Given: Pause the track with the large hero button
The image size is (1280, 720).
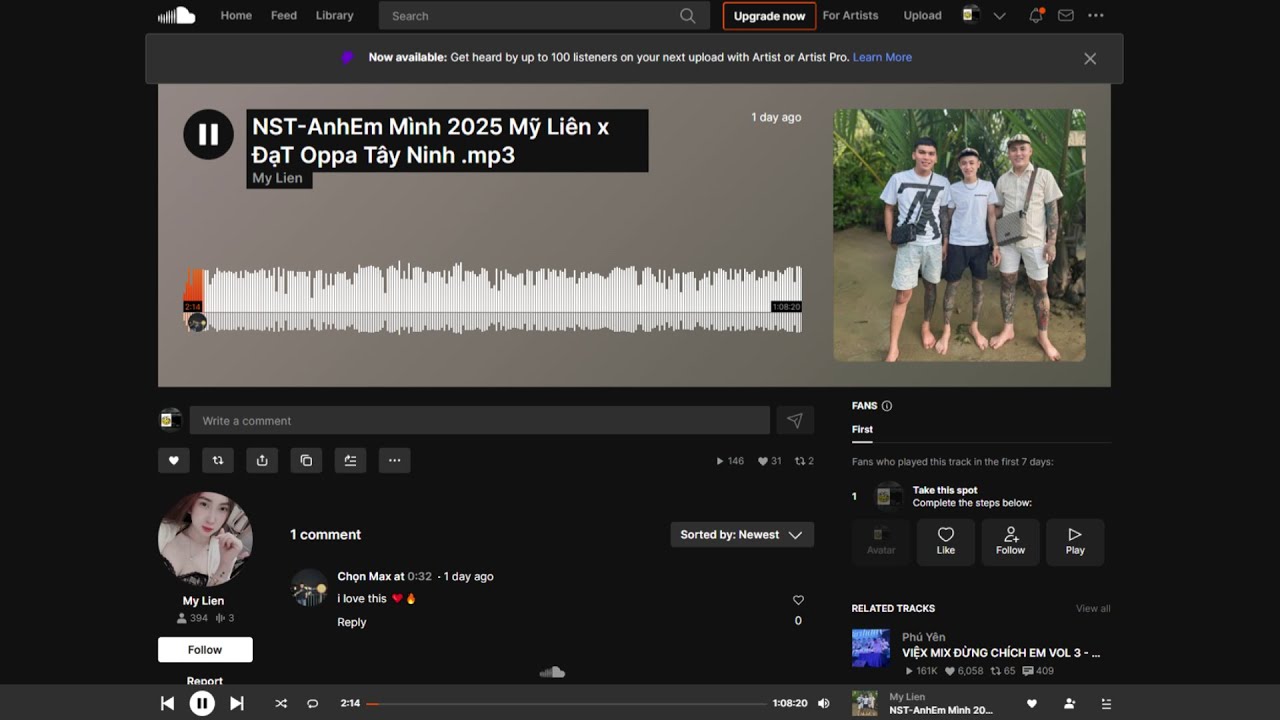Looking at the screenshot, I should (x=208, y=134).
